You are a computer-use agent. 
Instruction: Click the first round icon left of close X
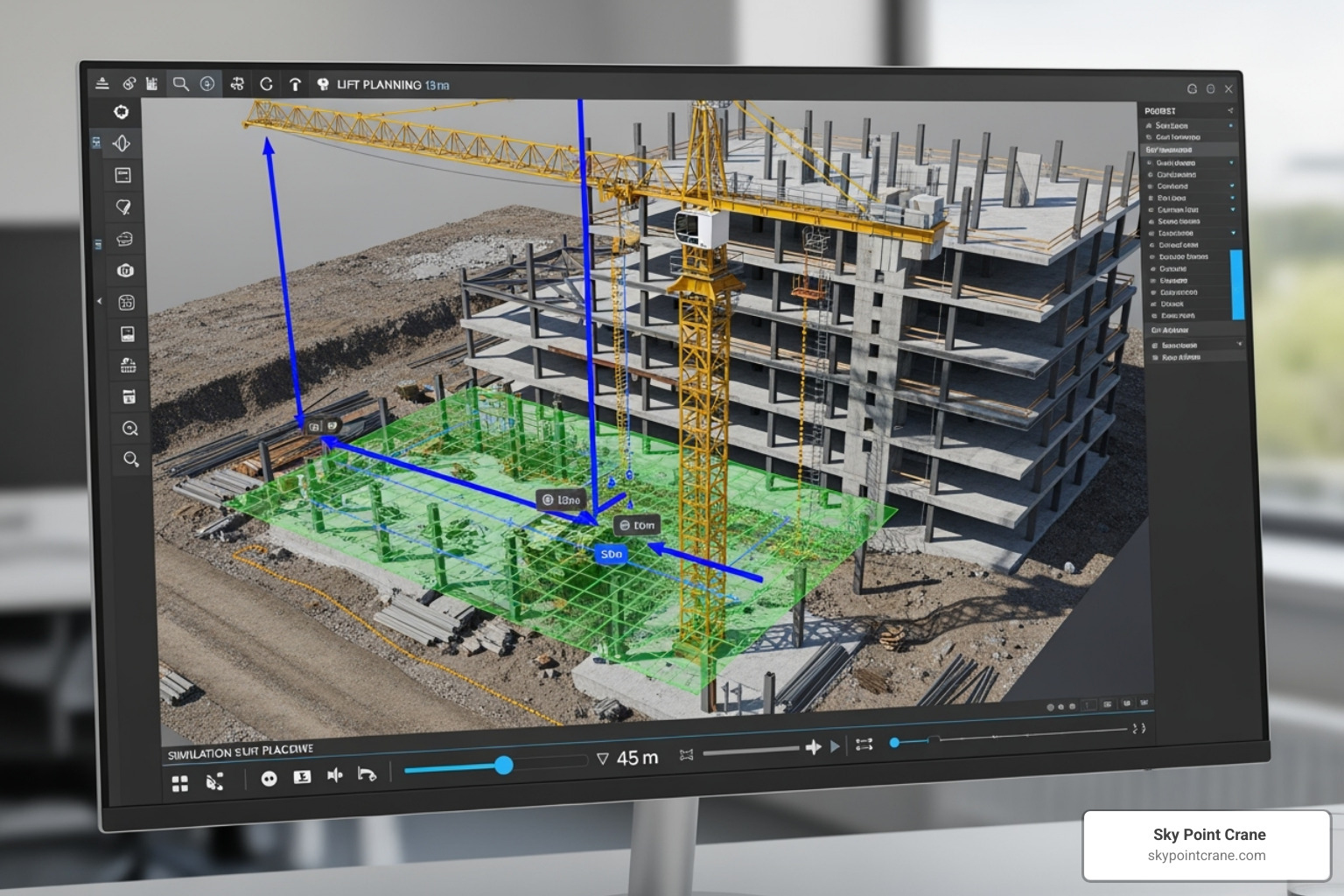coord(1192,88)
